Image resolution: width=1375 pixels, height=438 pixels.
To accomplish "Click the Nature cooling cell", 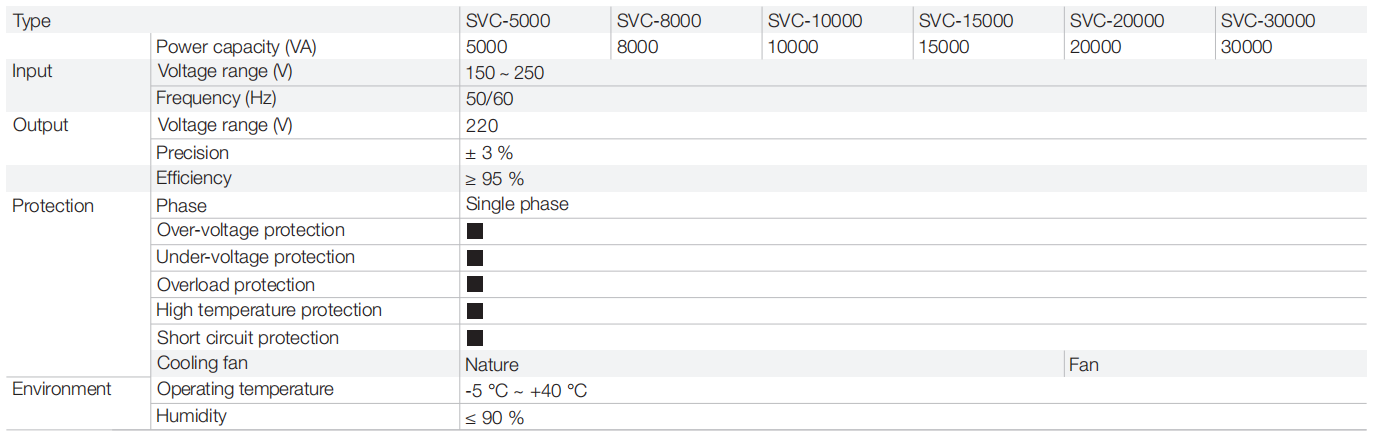I will click(492, 365).
